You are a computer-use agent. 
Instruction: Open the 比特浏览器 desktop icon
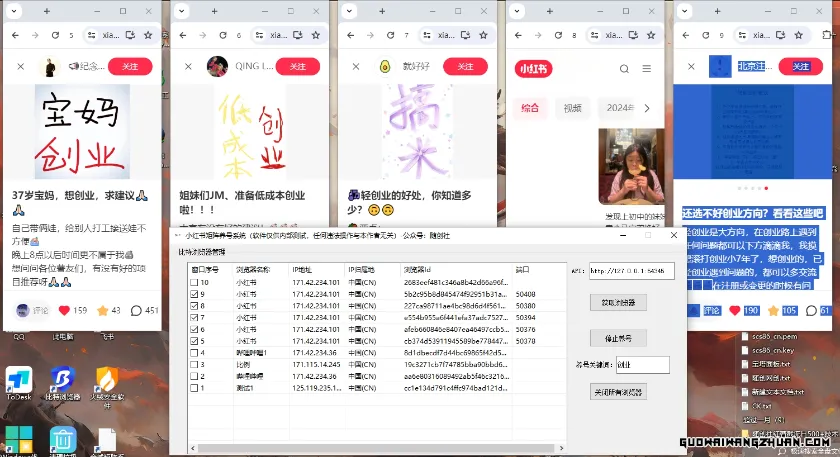[x=63, y=383]
